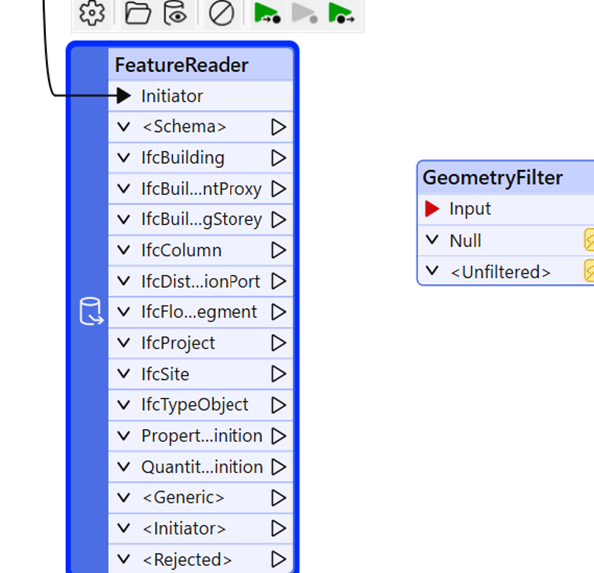
Task: Expand the Null port on GeometryFilter
Action: tap(432, 239)
